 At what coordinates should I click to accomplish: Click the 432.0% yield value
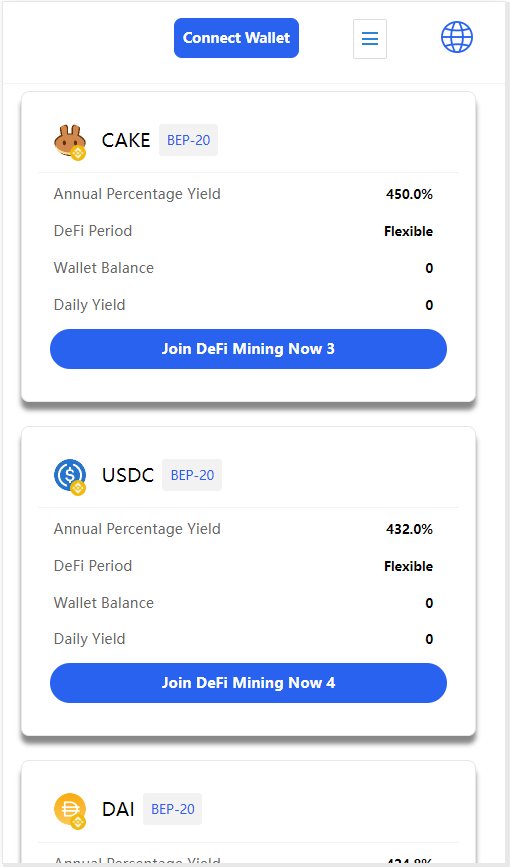pos(409,529)
